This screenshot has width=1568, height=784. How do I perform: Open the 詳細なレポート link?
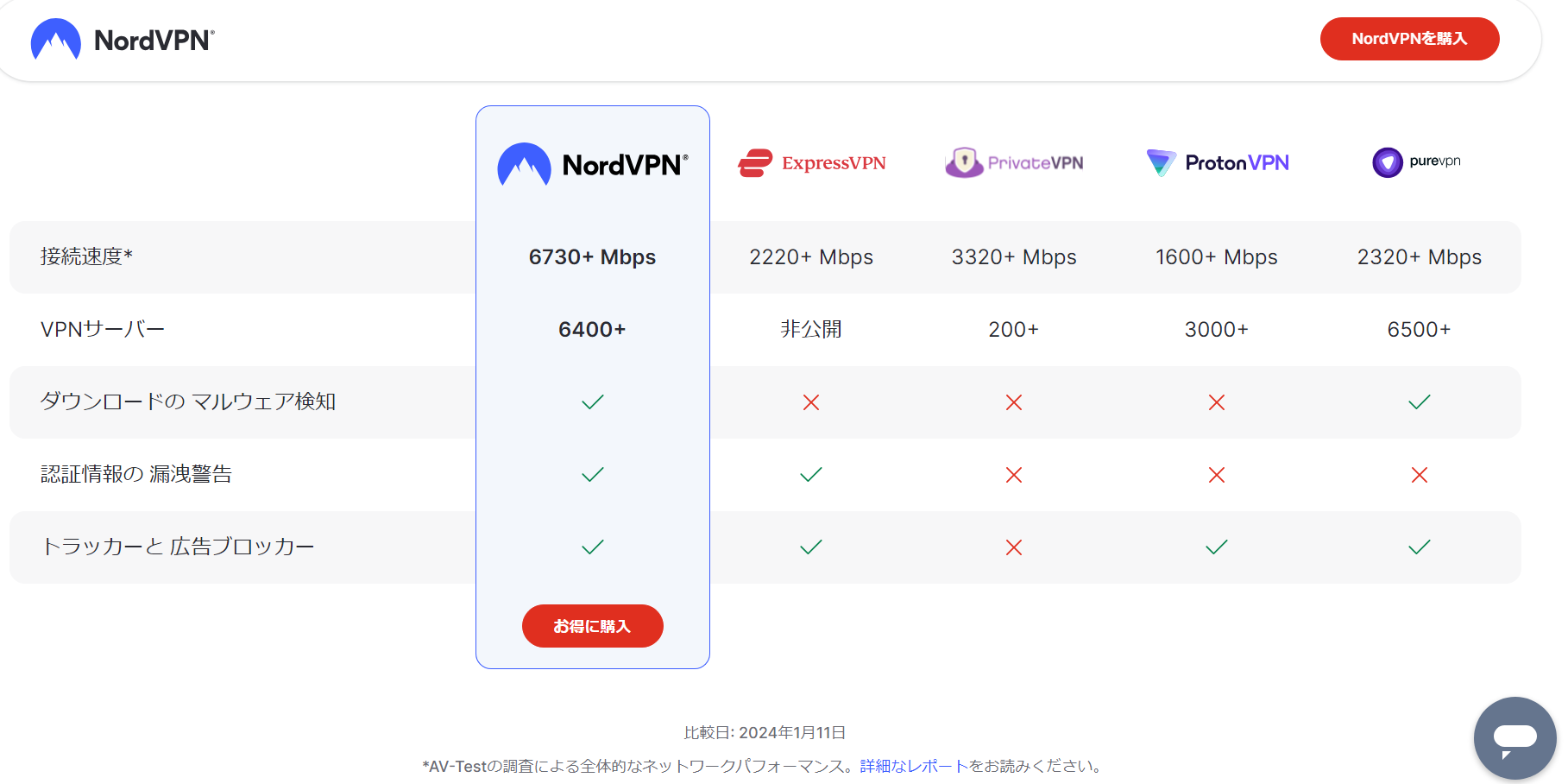point(914,766)
